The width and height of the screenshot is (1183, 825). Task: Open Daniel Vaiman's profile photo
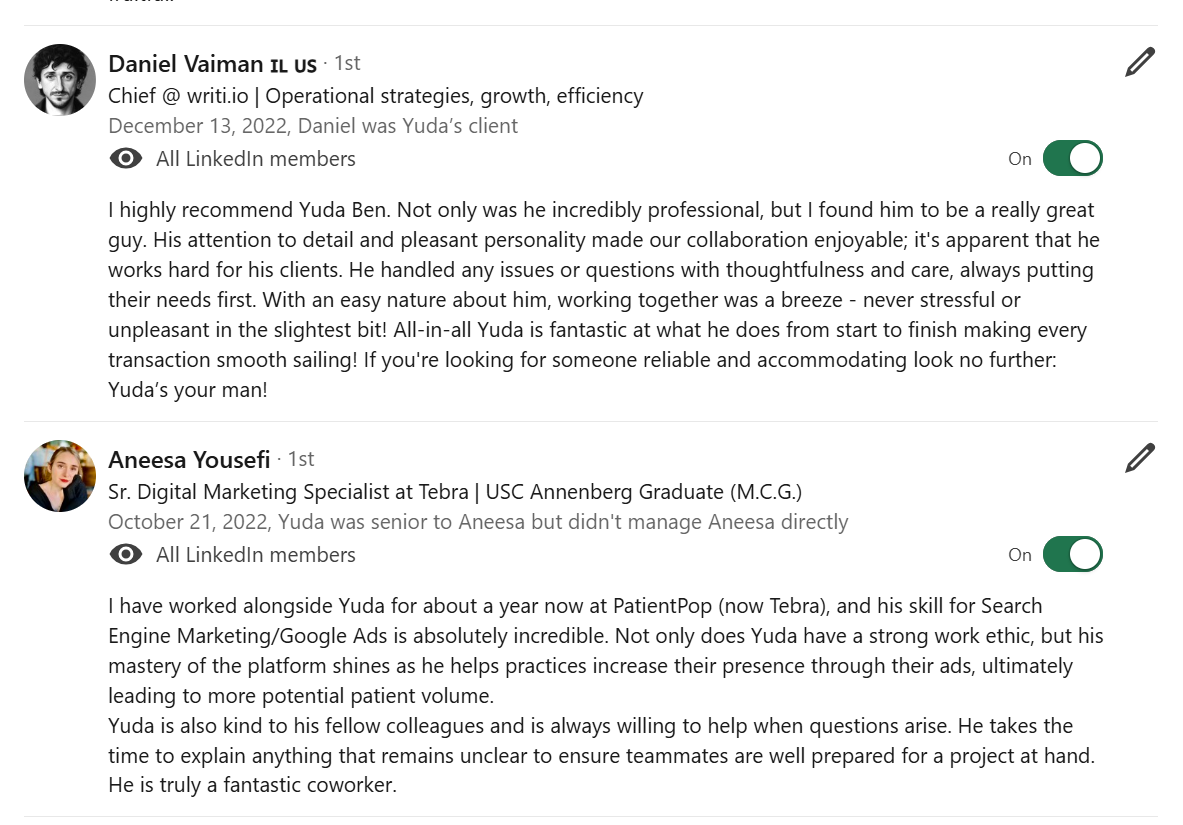pyautogui.click(x=60, y=80)
